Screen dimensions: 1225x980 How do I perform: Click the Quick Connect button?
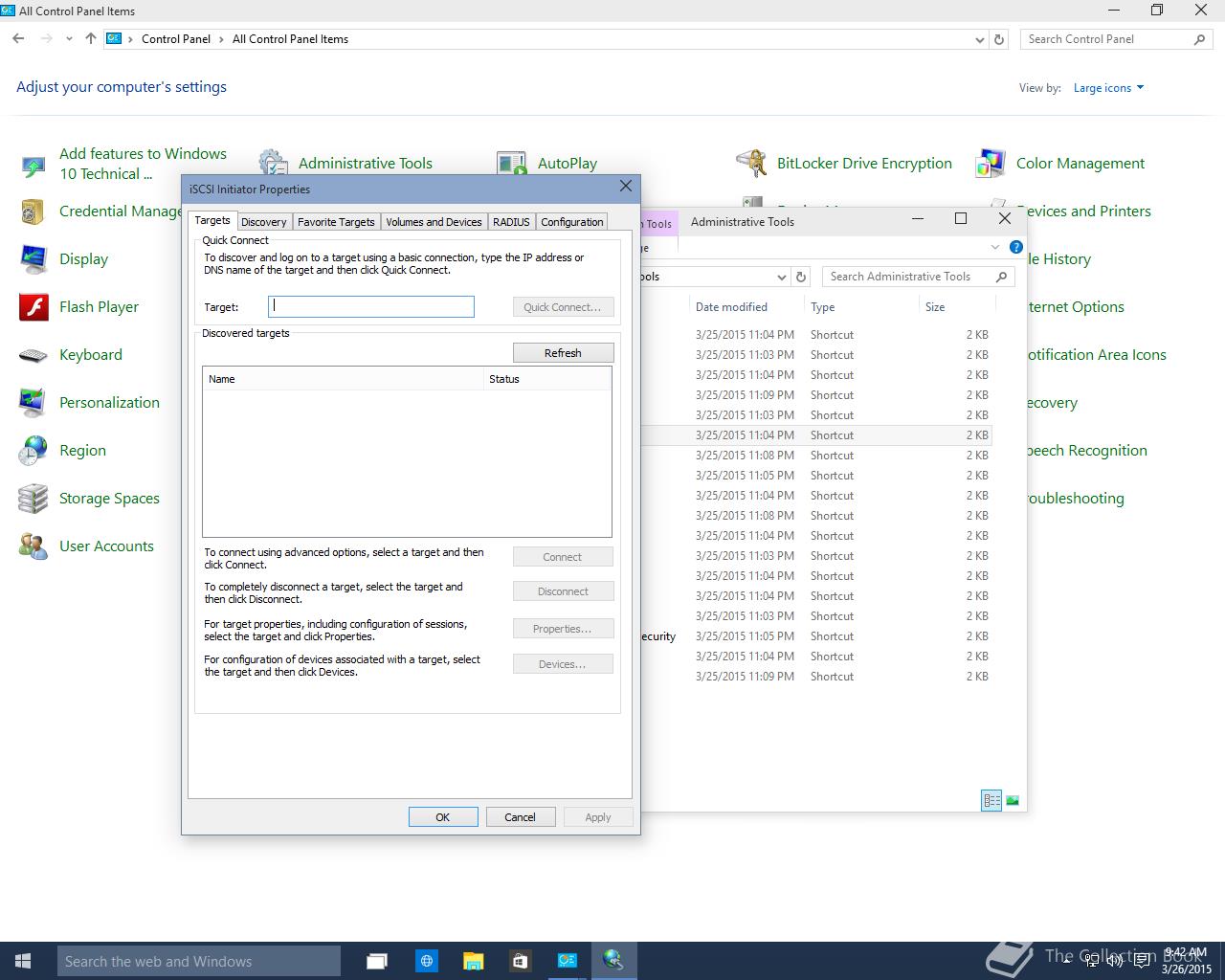pos(563,307)
